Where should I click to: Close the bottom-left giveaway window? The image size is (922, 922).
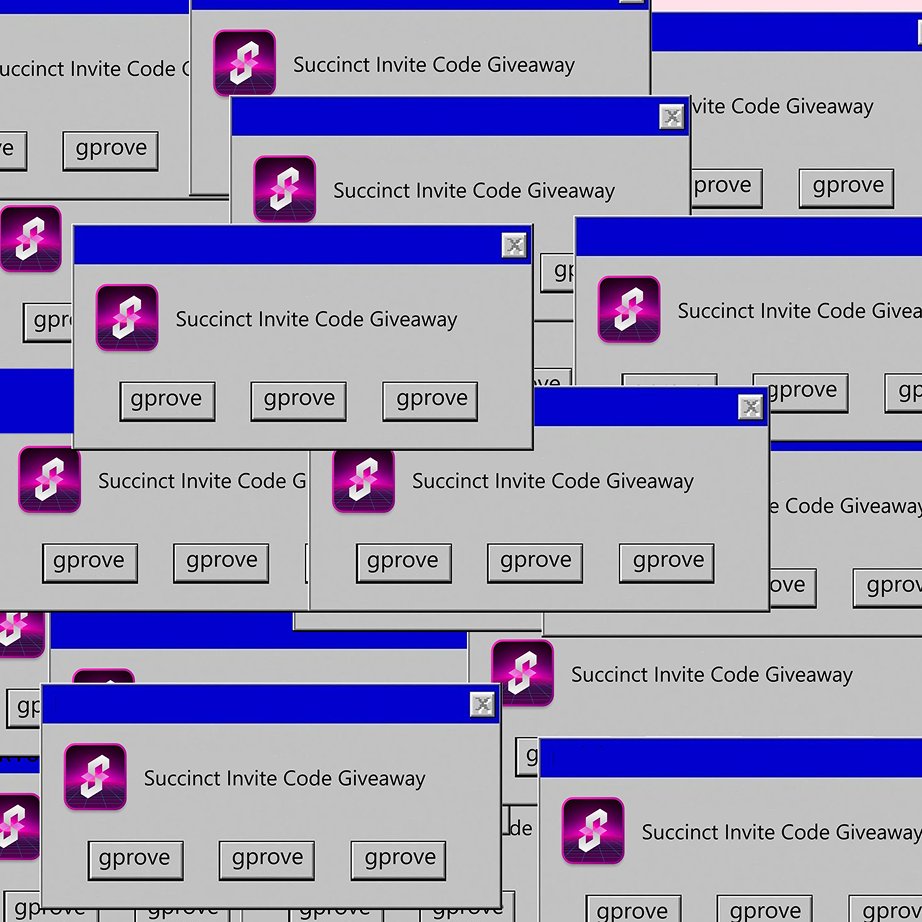pyautogui.click(x=482, y=703)
